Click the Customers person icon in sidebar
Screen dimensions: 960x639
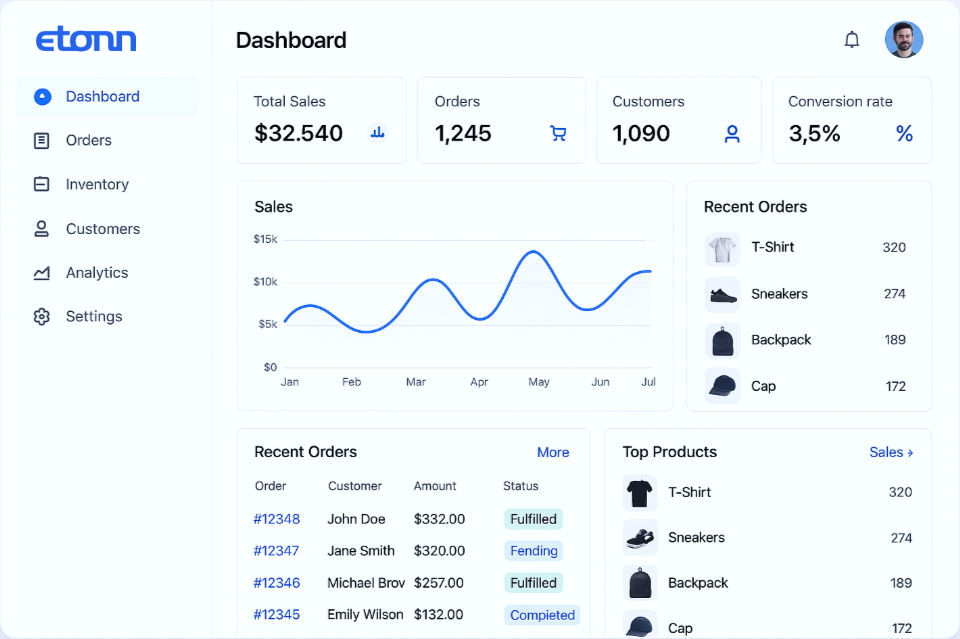coord(41,229)
